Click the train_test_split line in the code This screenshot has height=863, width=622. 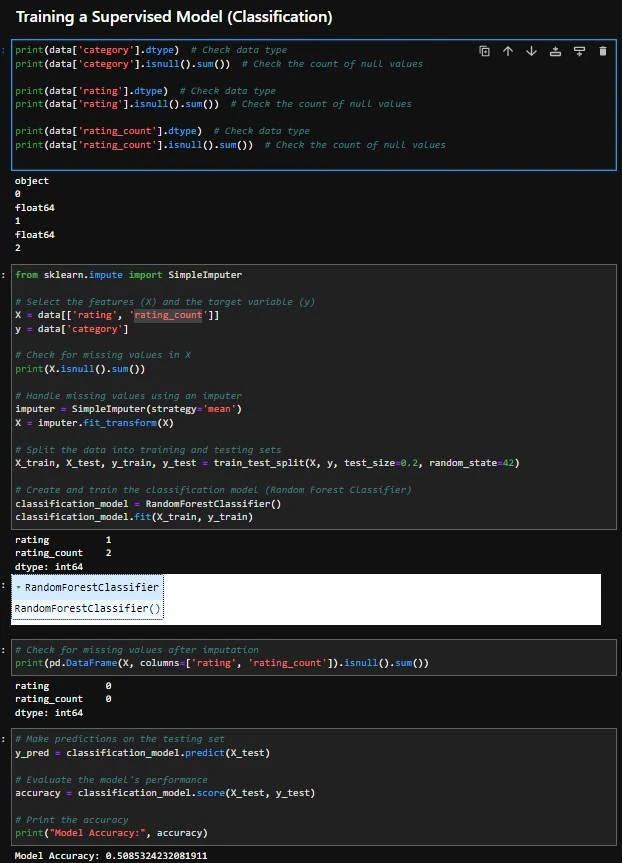pos(266,463)
